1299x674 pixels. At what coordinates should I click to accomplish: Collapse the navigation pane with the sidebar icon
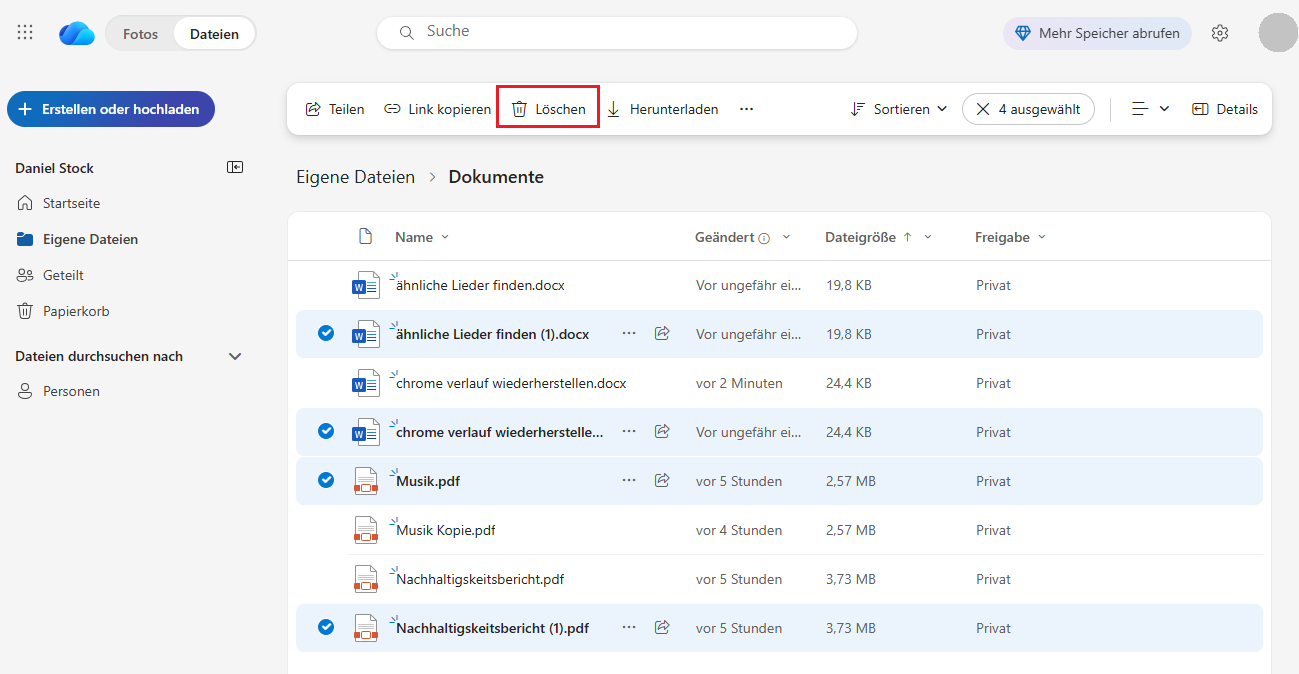234,166
